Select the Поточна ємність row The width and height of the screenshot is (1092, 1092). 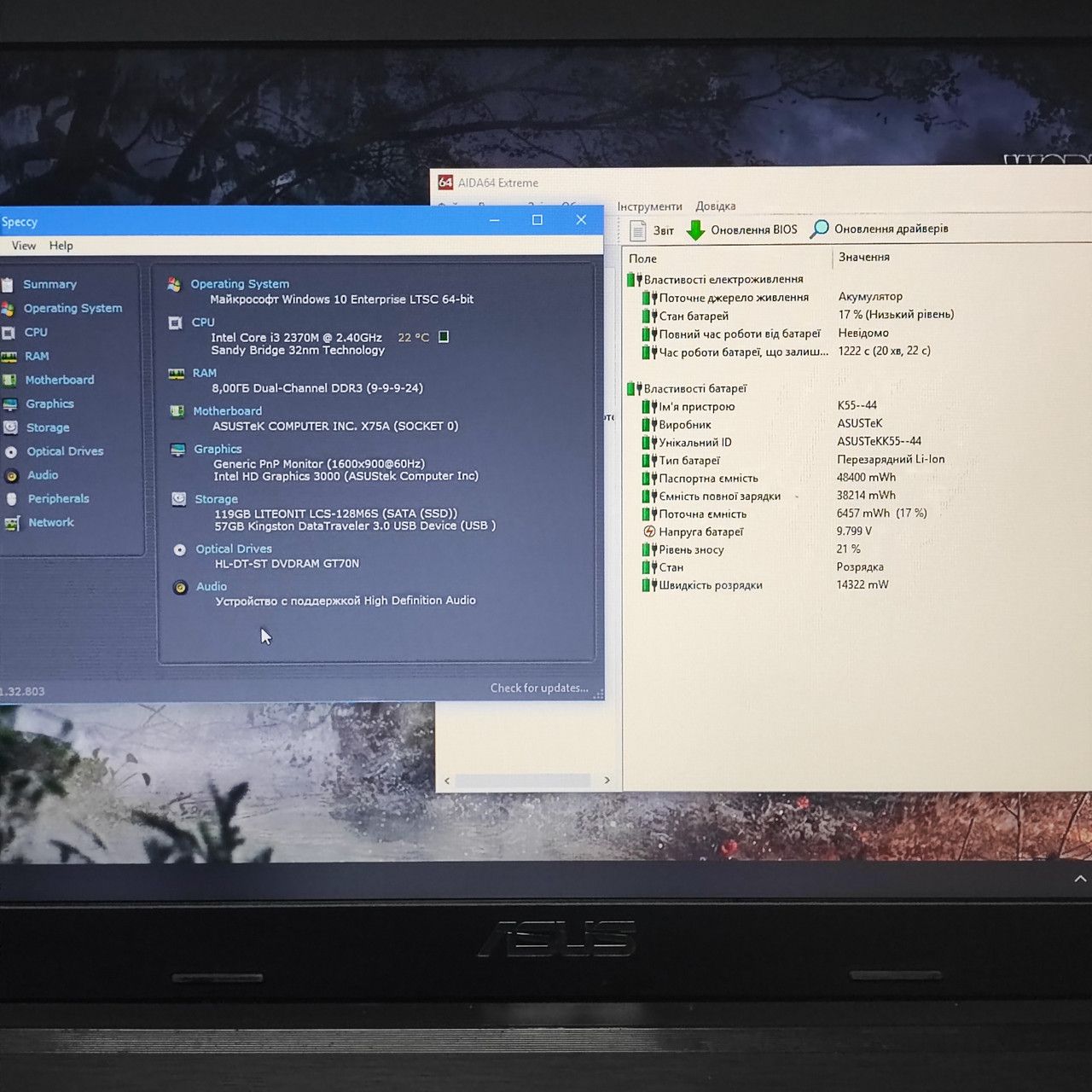click(695, 514)
